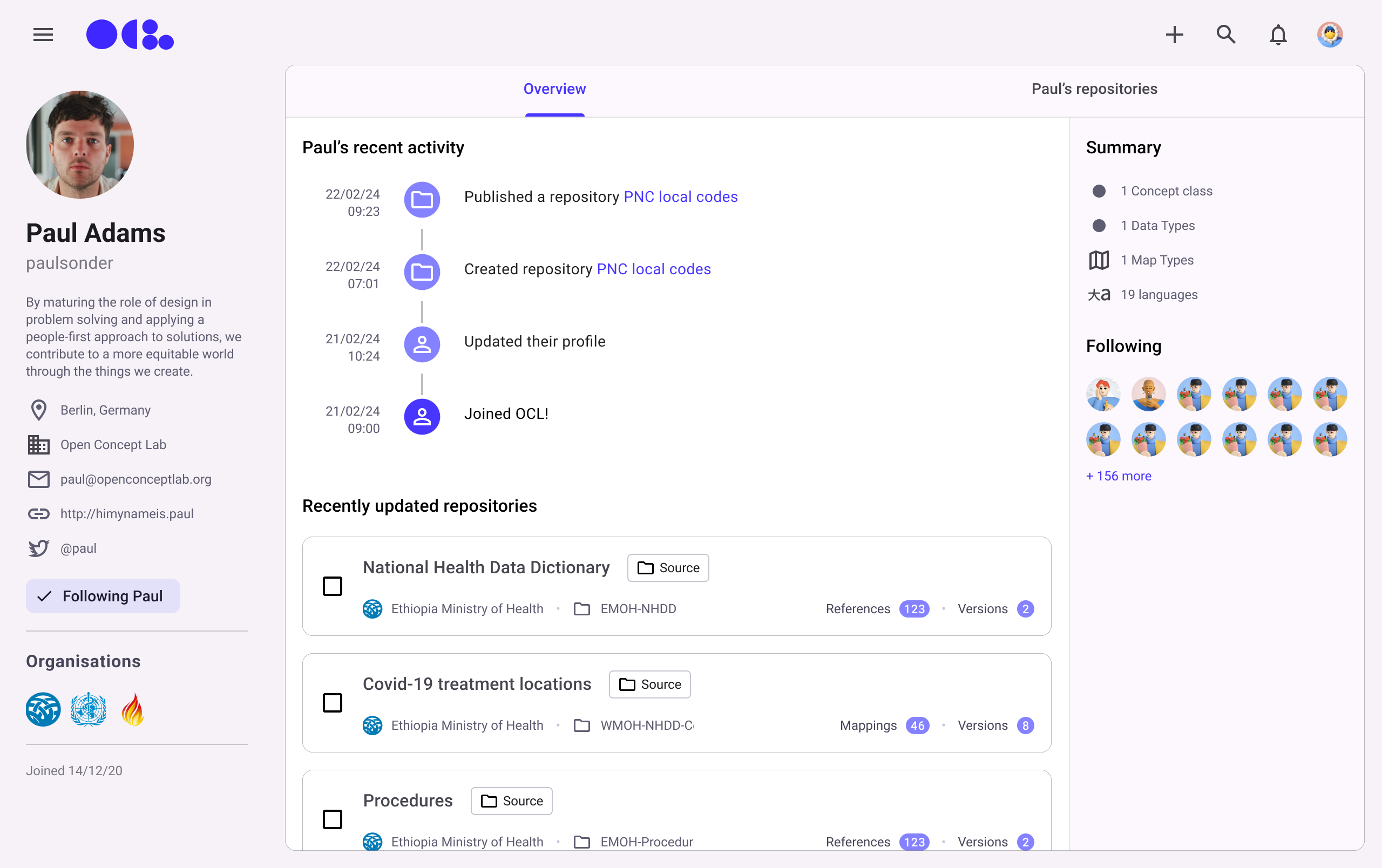This screenshot has height=868, width=1382.
Task: Click Source tag on Covid-19 treatment locations
Action: pos(649,684)
